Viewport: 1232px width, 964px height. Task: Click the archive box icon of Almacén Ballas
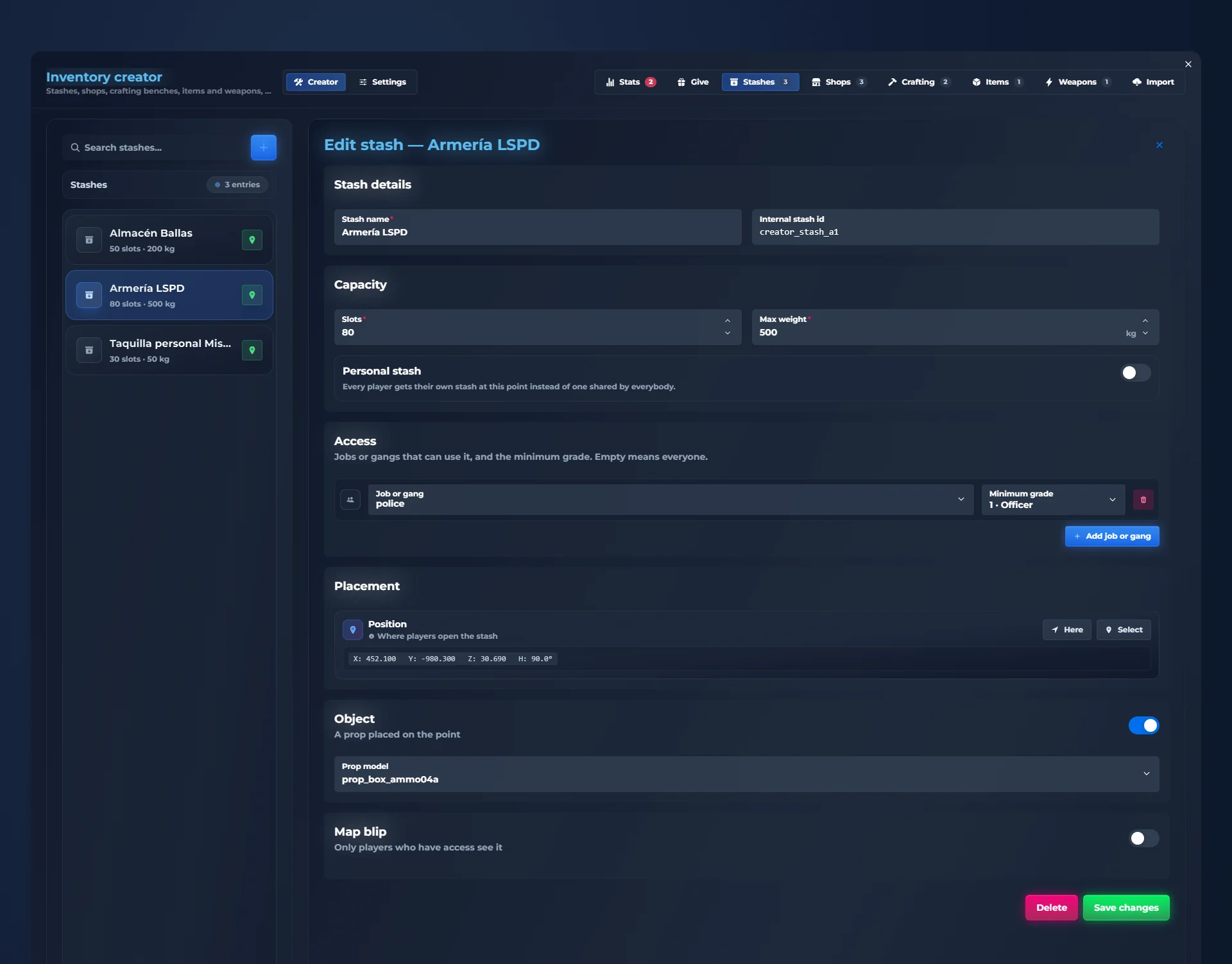coord(89,240)
